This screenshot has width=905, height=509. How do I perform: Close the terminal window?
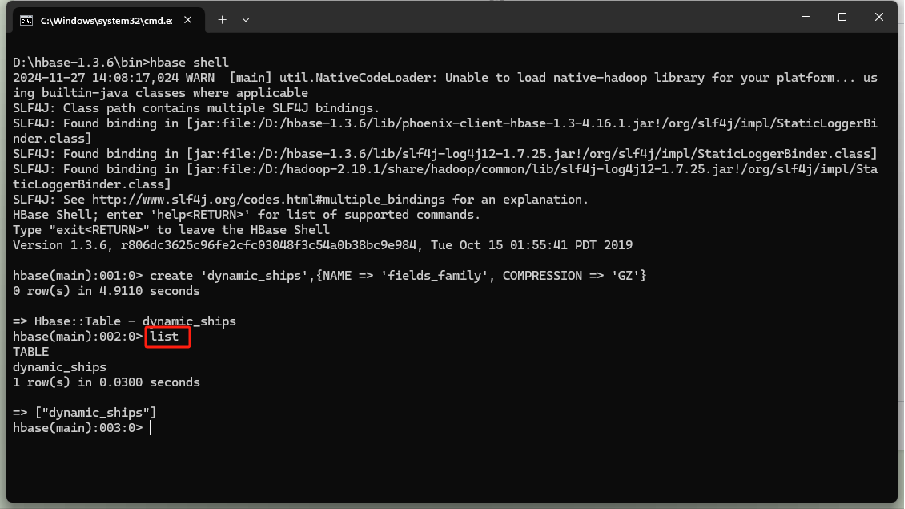coord(878,17)
